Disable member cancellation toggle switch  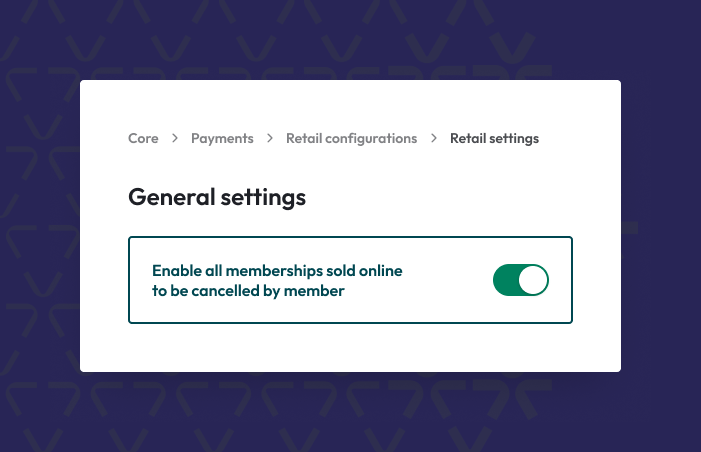click(x=521, y=280)
